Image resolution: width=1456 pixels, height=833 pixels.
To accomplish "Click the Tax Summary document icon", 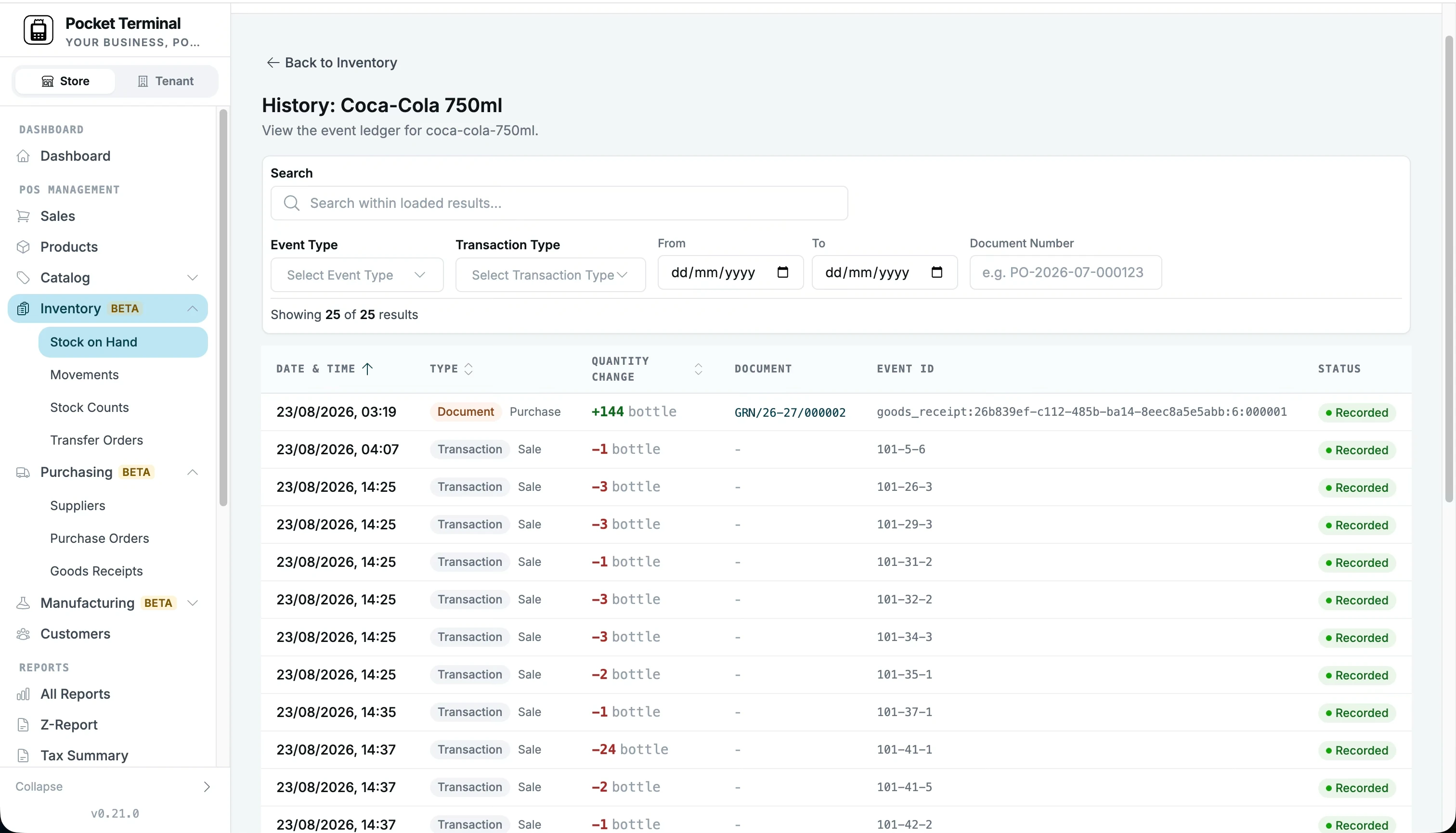I will pyautogui.click(x=23, y=756).
